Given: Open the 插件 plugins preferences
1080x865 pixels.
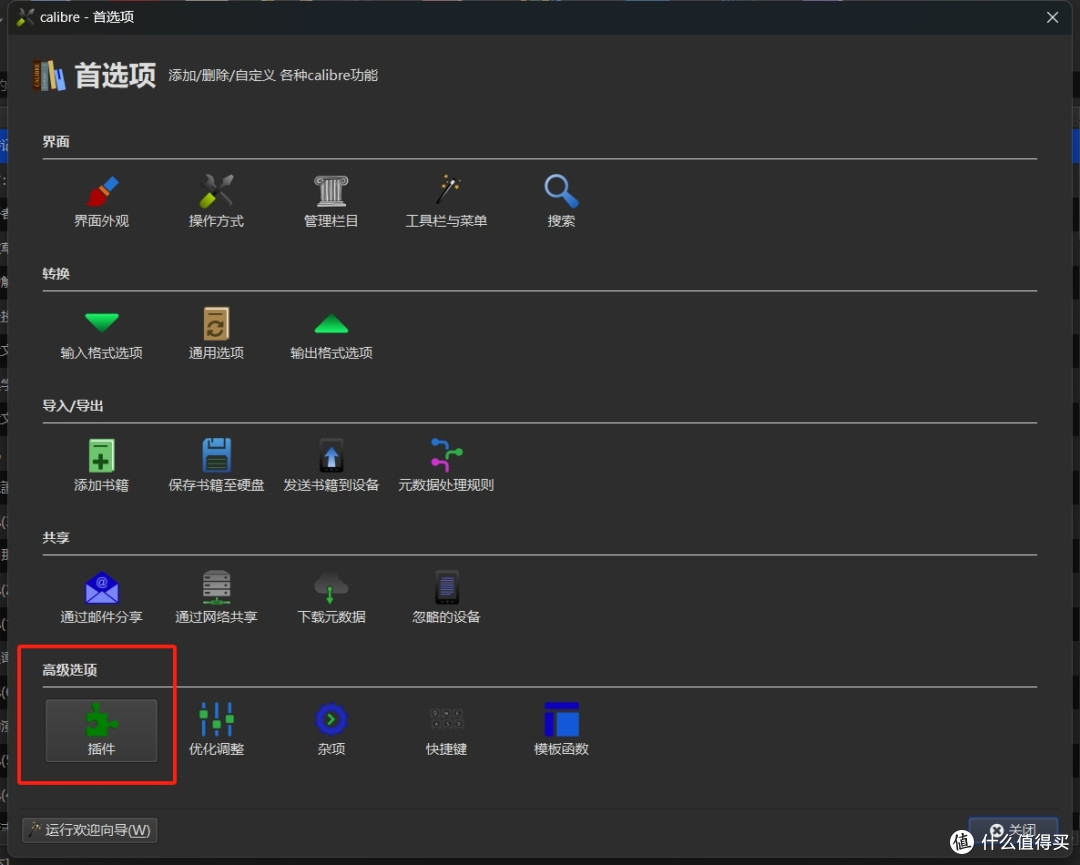Looking at the screenshot, I should click(x=101, y=730).
